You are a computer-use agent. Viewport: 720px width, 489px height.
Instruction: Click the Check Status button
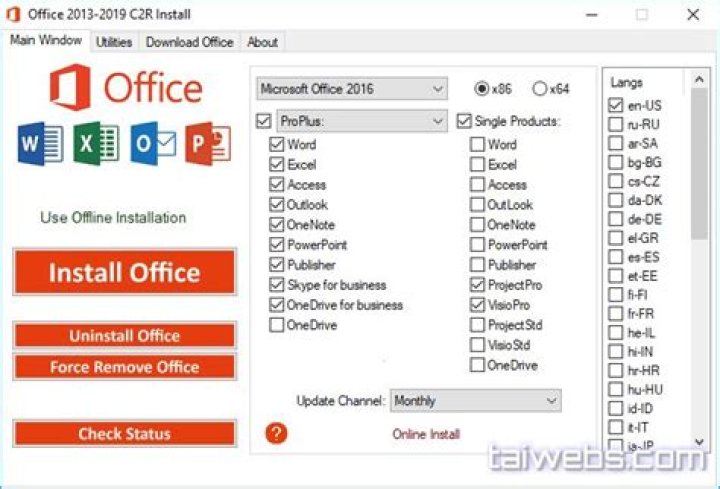coord(125,433)
